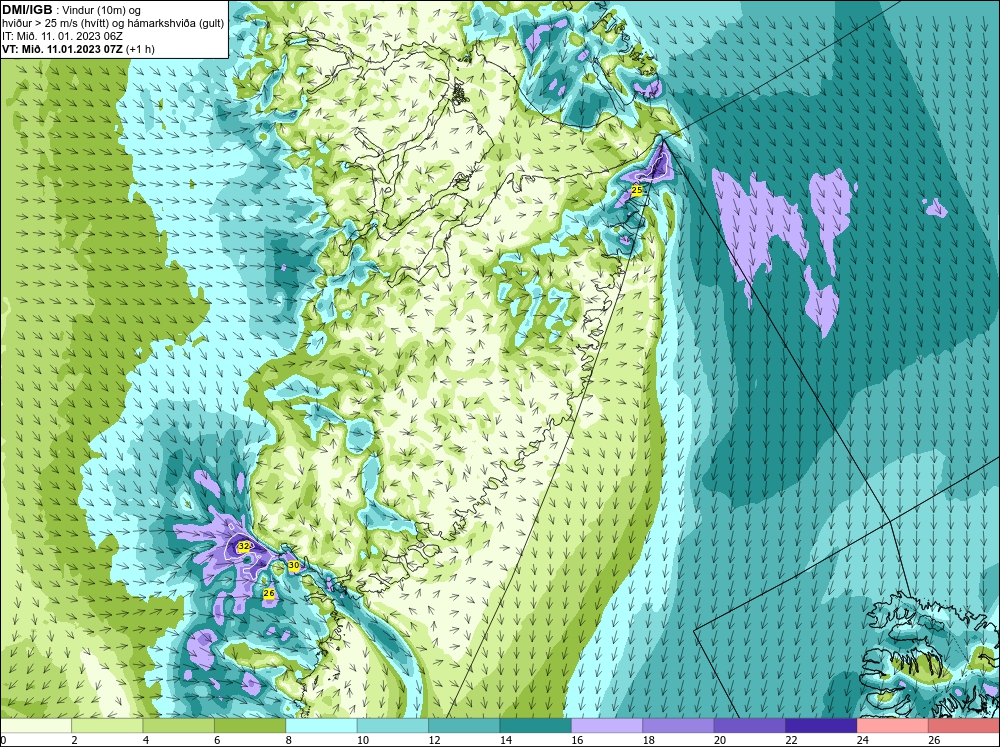Click the yellow gust label '25'
This screenshot has height=747, width=1000.
point(636,190)
